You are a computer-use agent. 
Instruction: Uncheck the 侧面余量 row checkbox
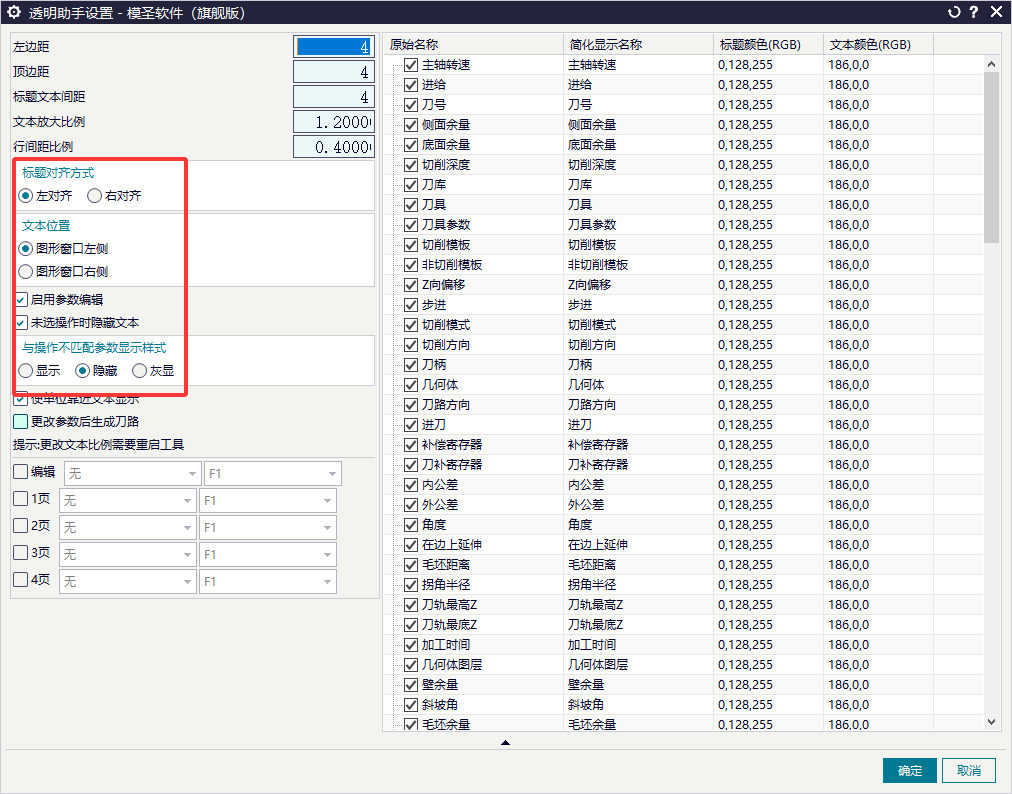(x=411, y=125)
